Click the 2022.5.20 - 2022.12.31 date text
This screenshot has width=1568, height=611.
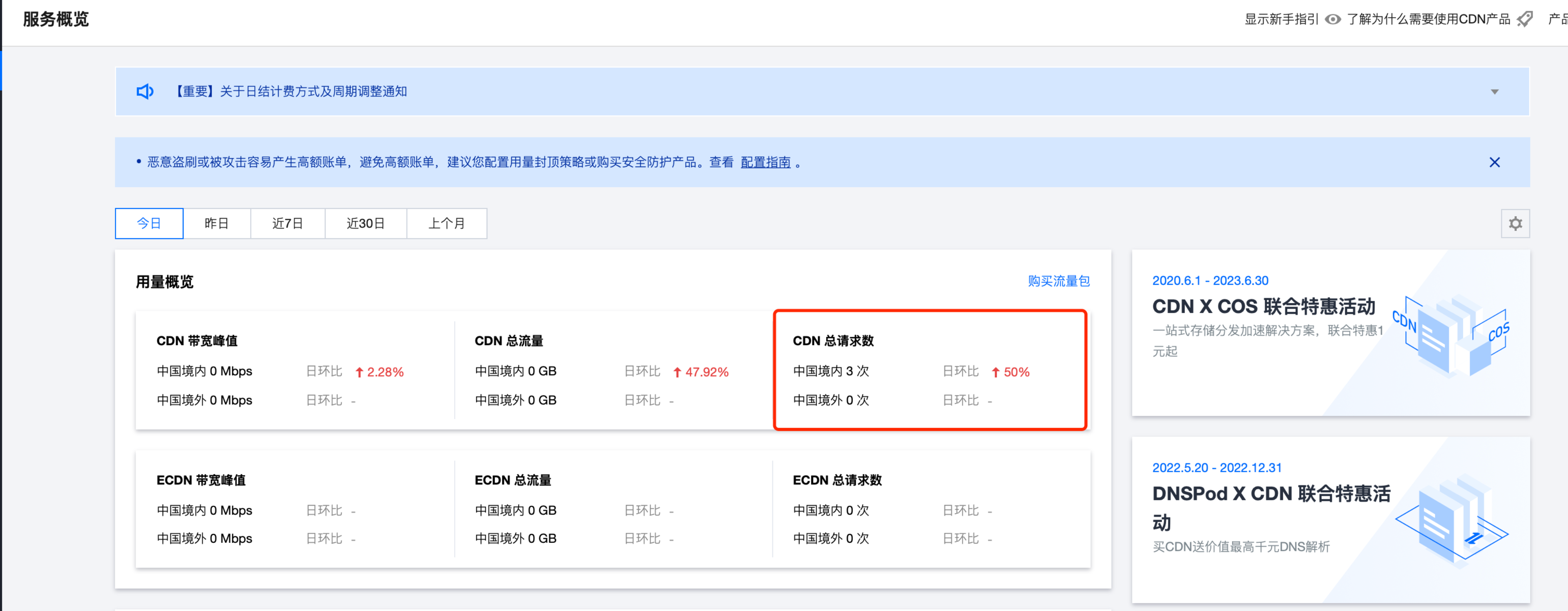[x=1217, y=468]
